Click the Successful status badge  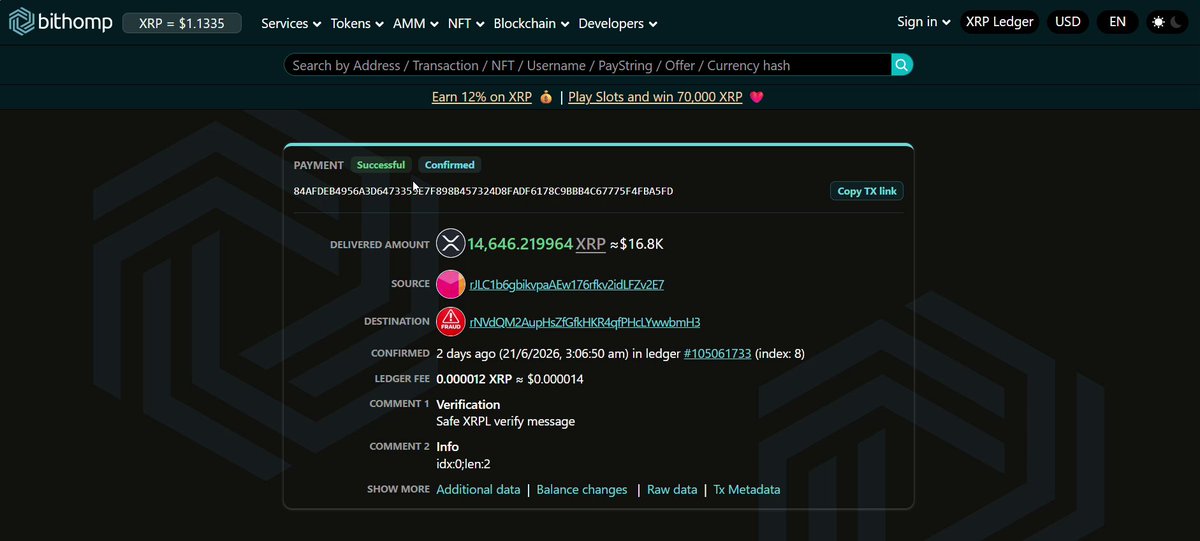pos(381,165)
